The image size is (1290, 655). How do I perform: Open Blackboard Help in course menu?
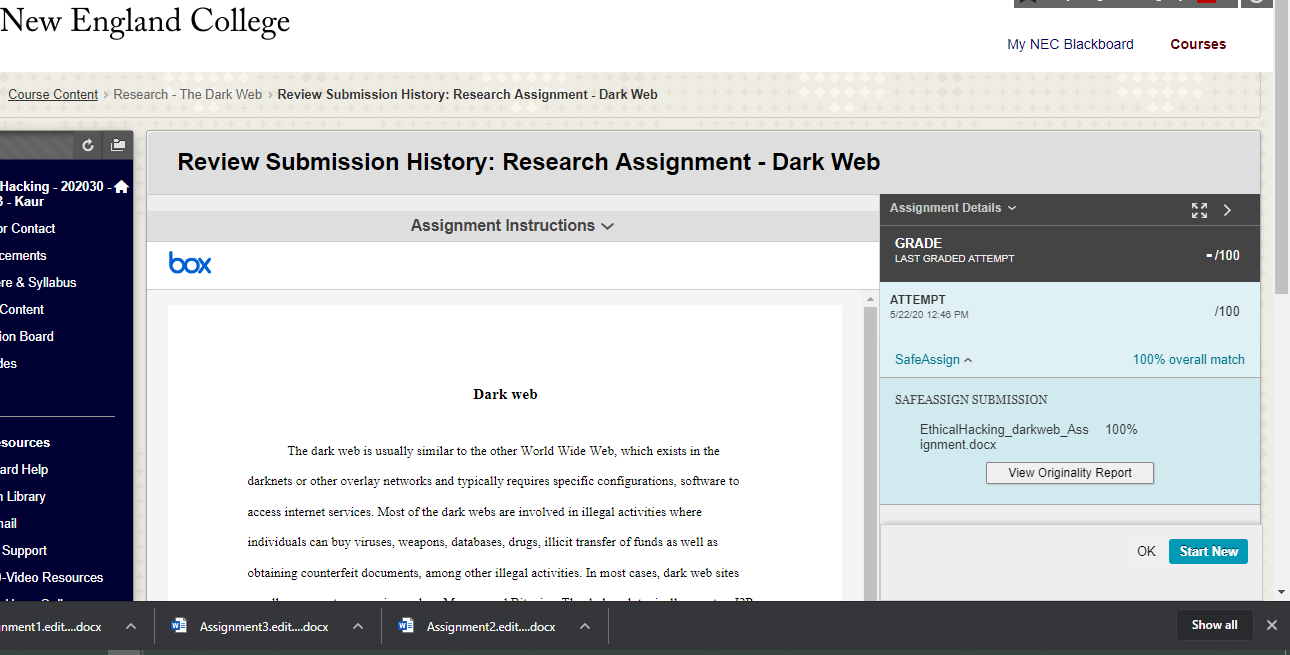coord(24,469)
